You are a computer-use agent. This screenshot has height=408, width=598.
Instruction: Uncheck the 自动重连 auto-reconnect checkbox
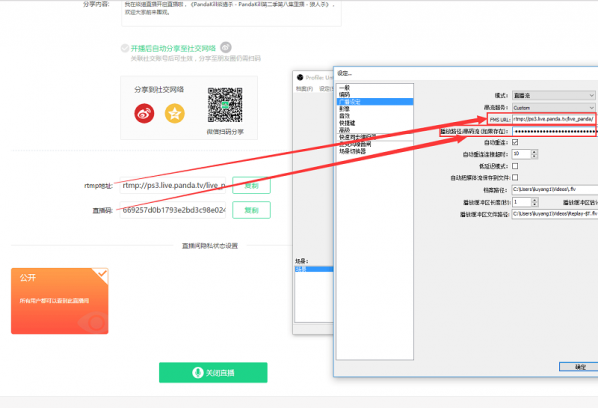515,142
